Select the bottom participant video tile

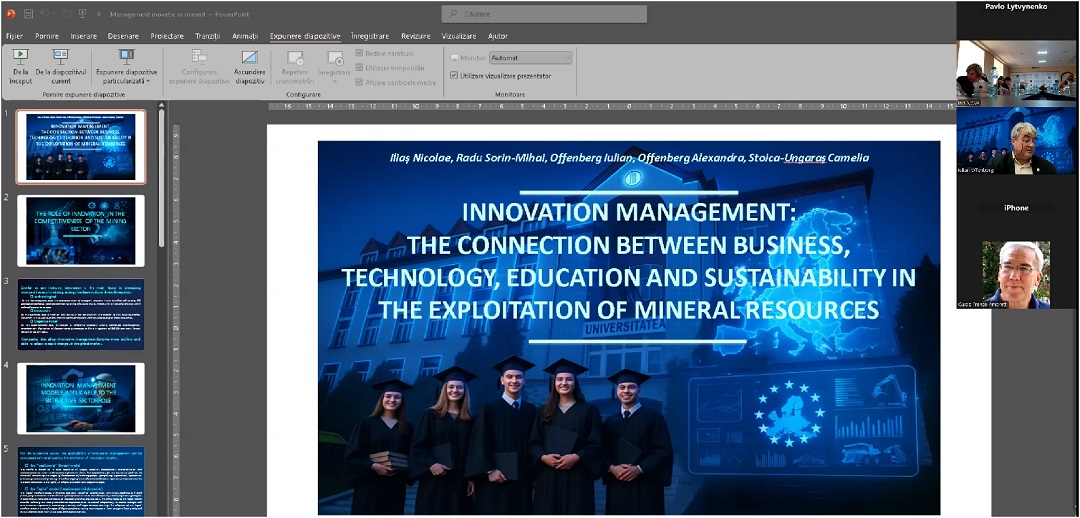(x=1016, y=274)
